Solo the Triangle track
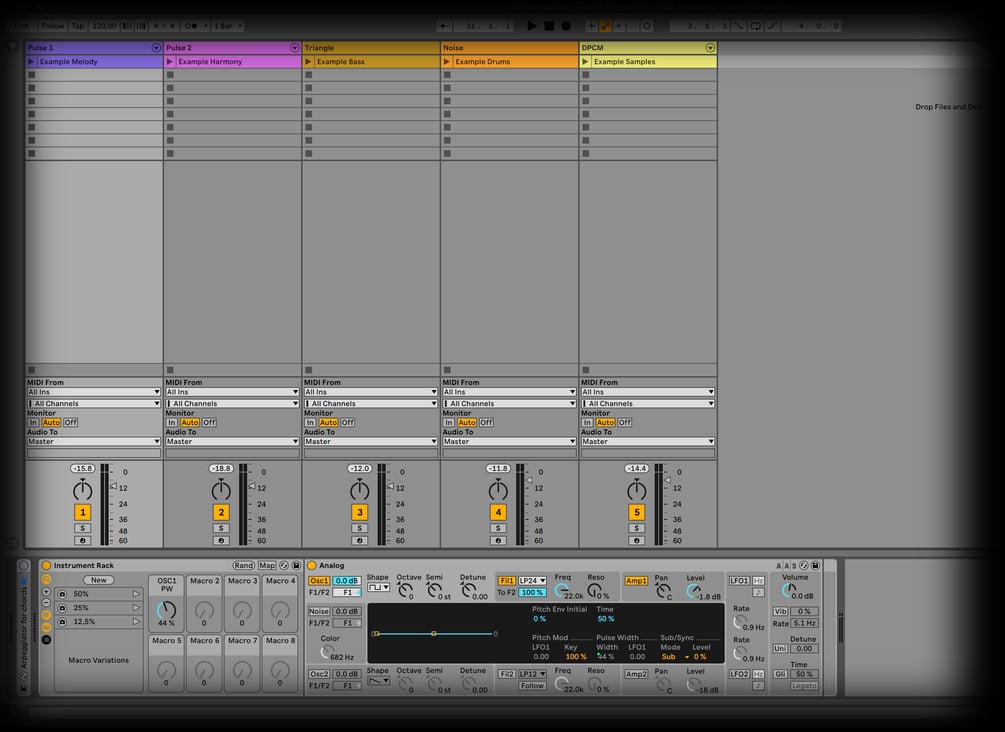Viewport: 1005px width, 732px height. (360, 528)
